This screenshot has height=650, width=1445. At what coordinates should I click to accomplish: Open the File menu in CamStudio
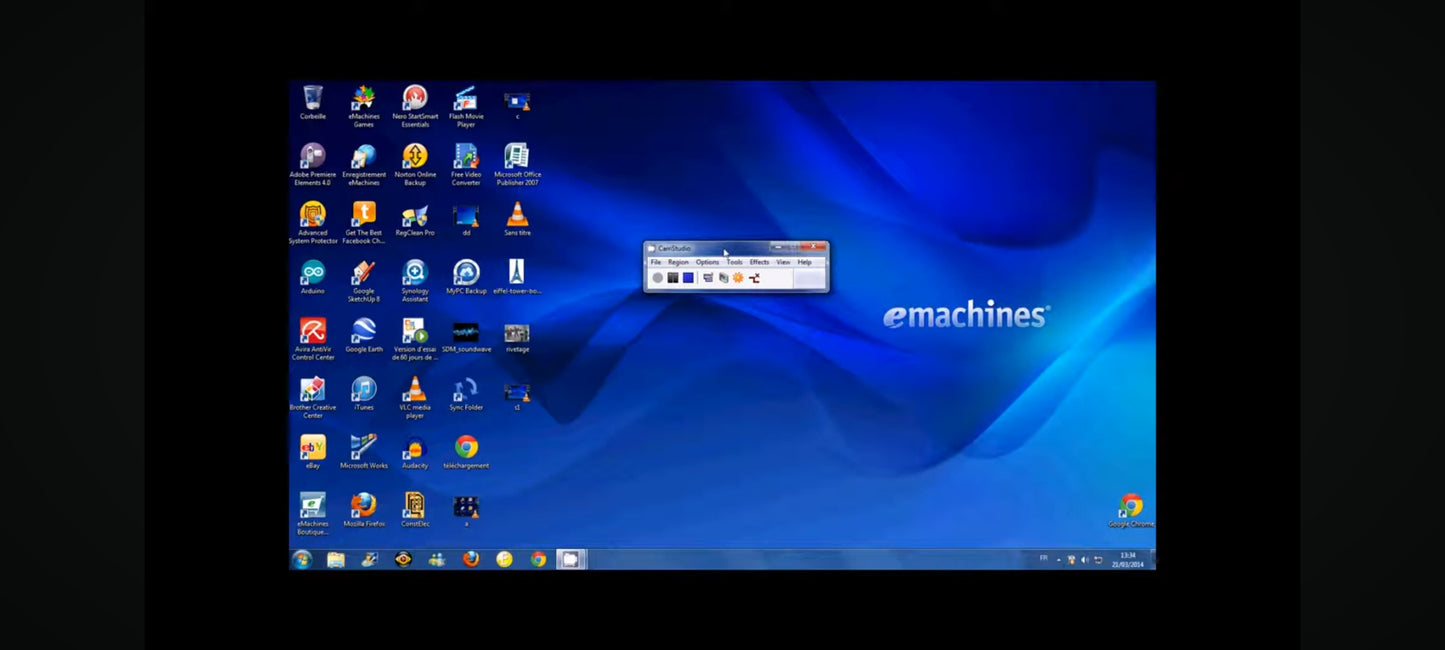tap(655, 262)
